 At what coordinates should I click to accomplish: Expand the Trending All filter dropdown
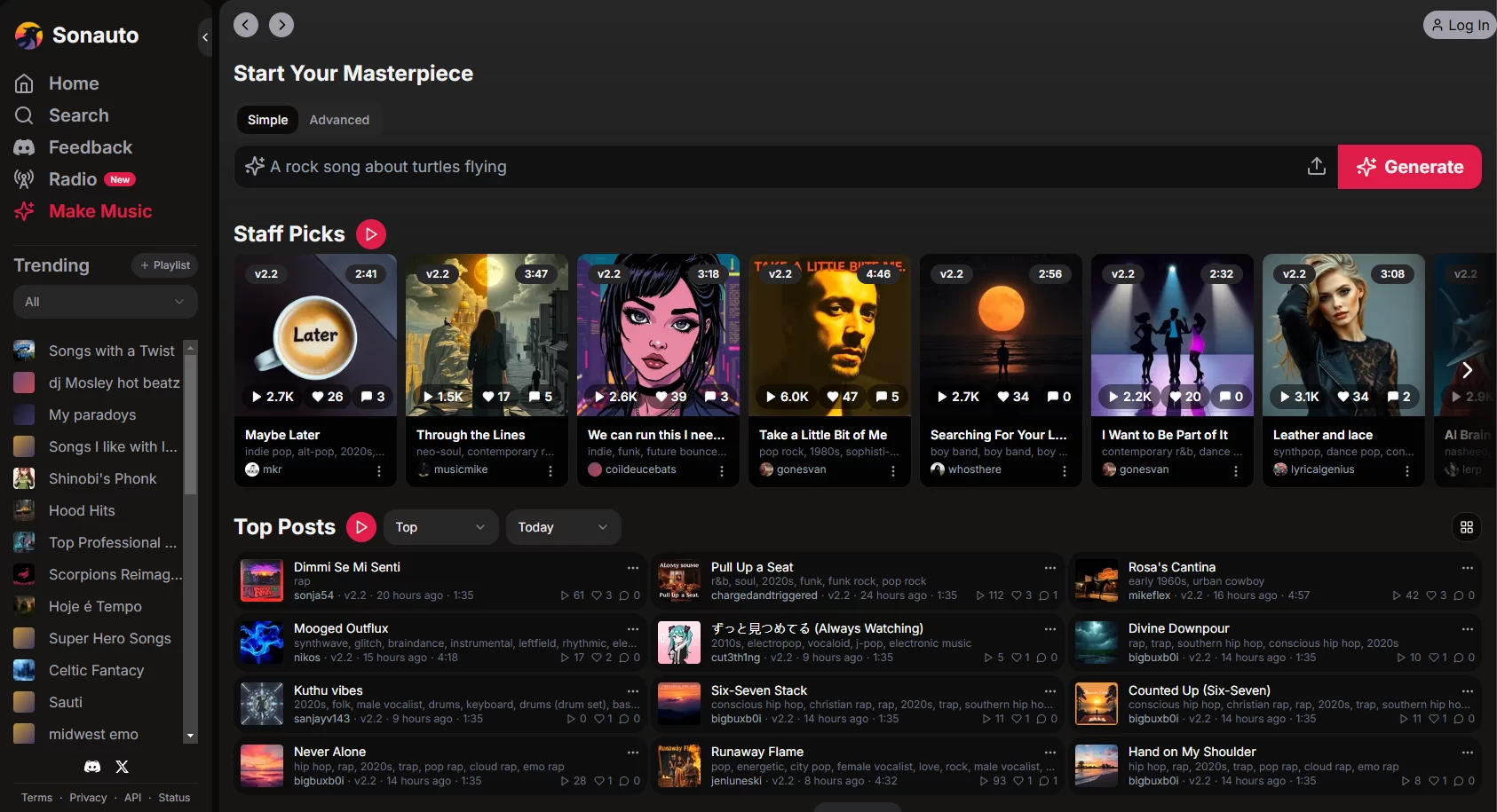point(105,302)
